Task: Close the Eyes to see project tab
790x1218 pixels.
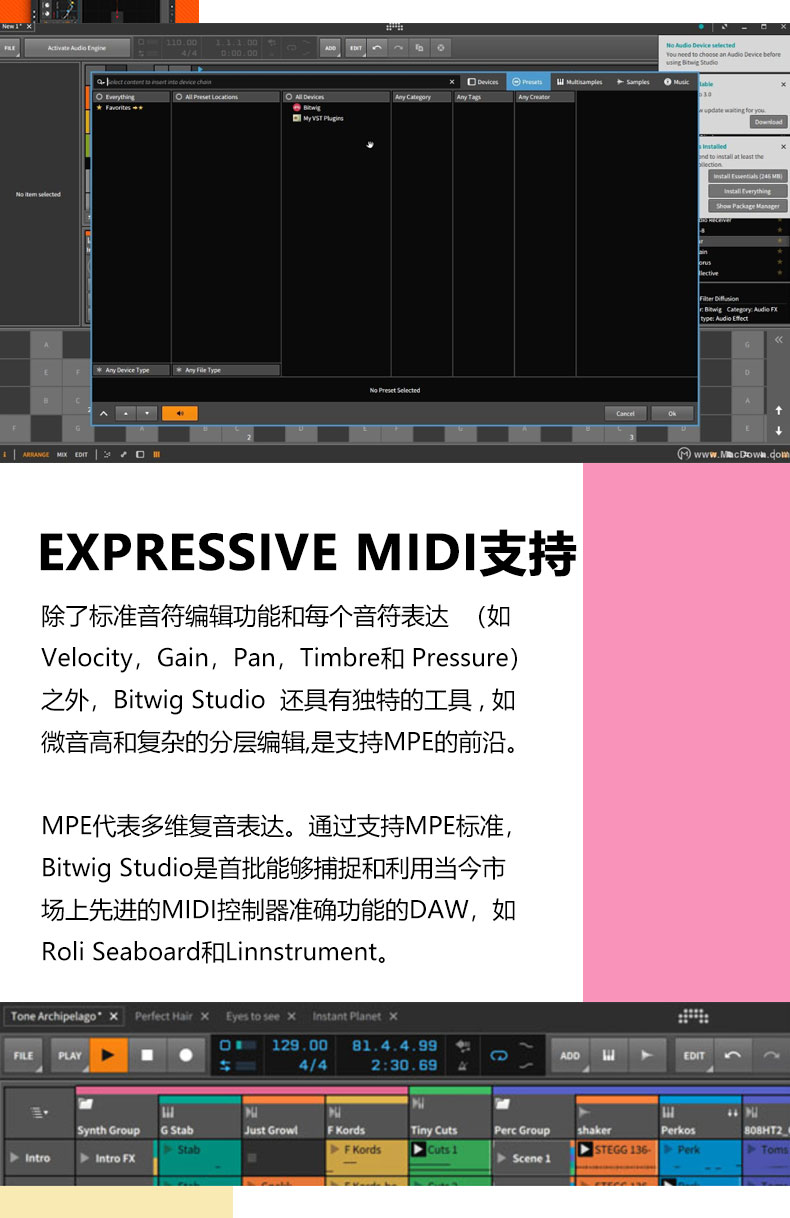Action: (x=291, y=1016)
